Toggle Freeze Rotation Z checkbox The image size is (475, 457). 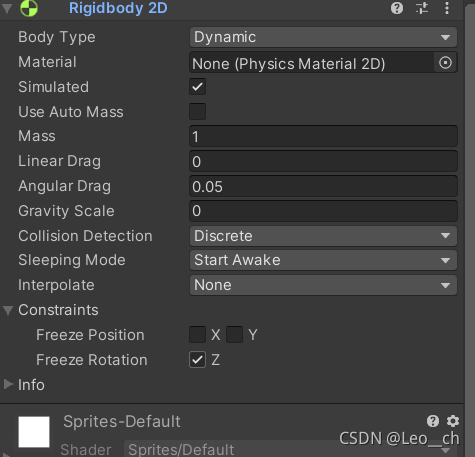(197, 360)
